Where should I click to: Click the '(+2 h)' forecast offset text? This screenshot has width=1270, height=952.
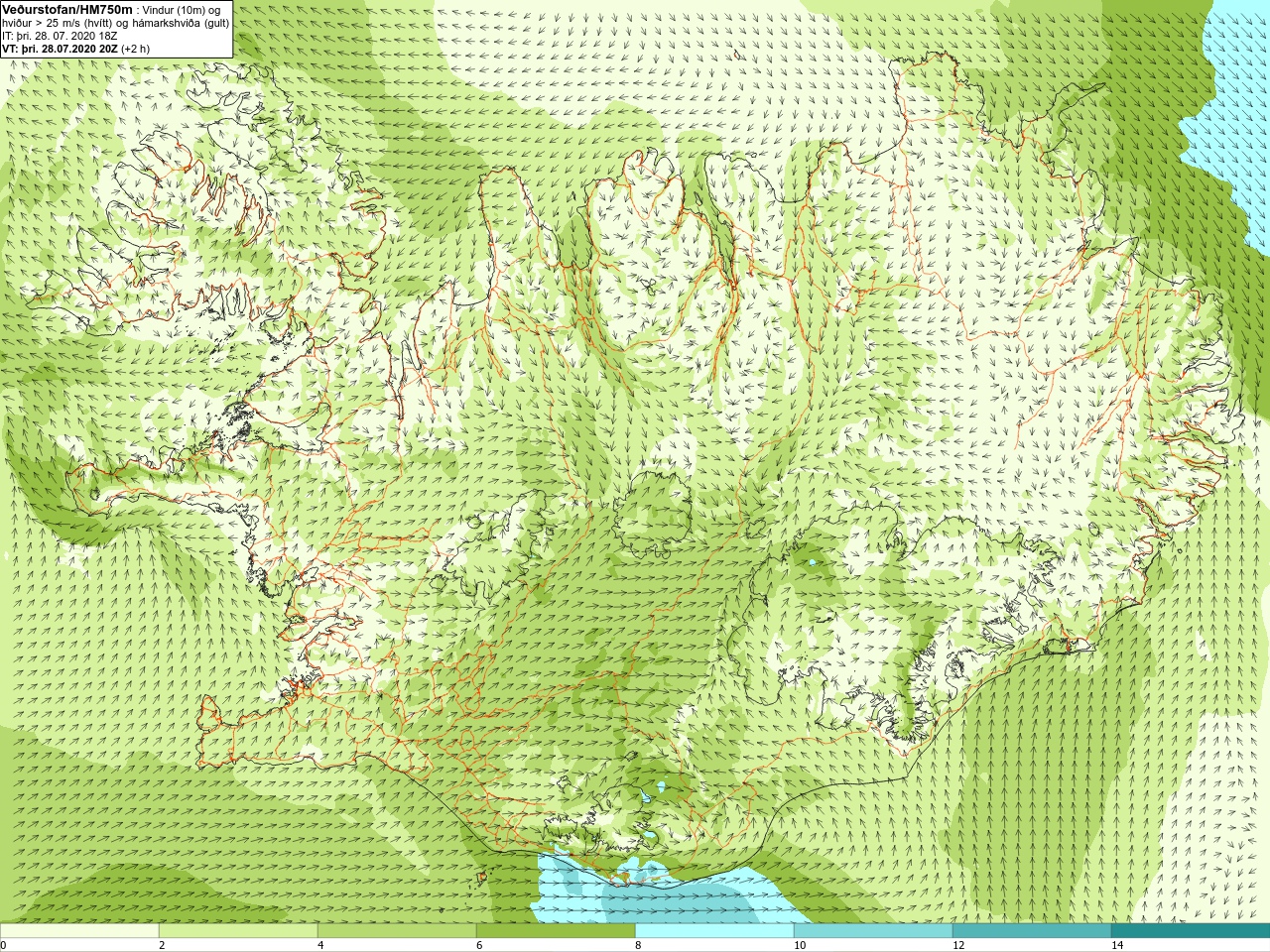click(x=136, y=49)
